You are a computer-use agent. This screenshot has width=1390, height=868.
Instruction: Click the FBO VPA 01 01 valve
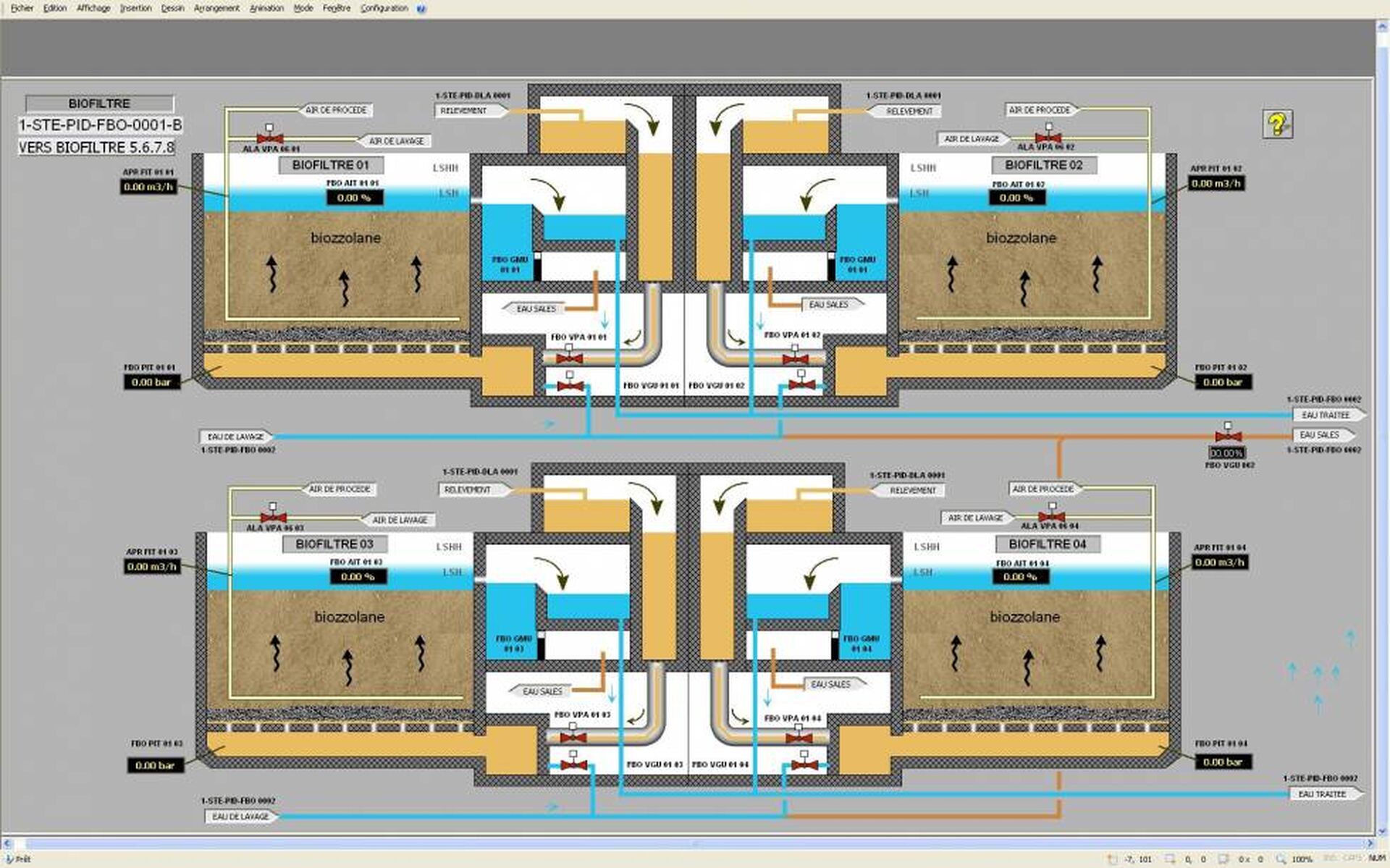tap(569, 358)
